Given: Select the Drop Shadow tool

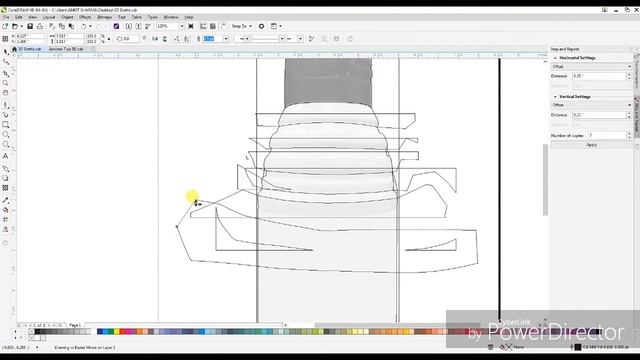Looking at the screenshot, I should click(x=5, y=178).
